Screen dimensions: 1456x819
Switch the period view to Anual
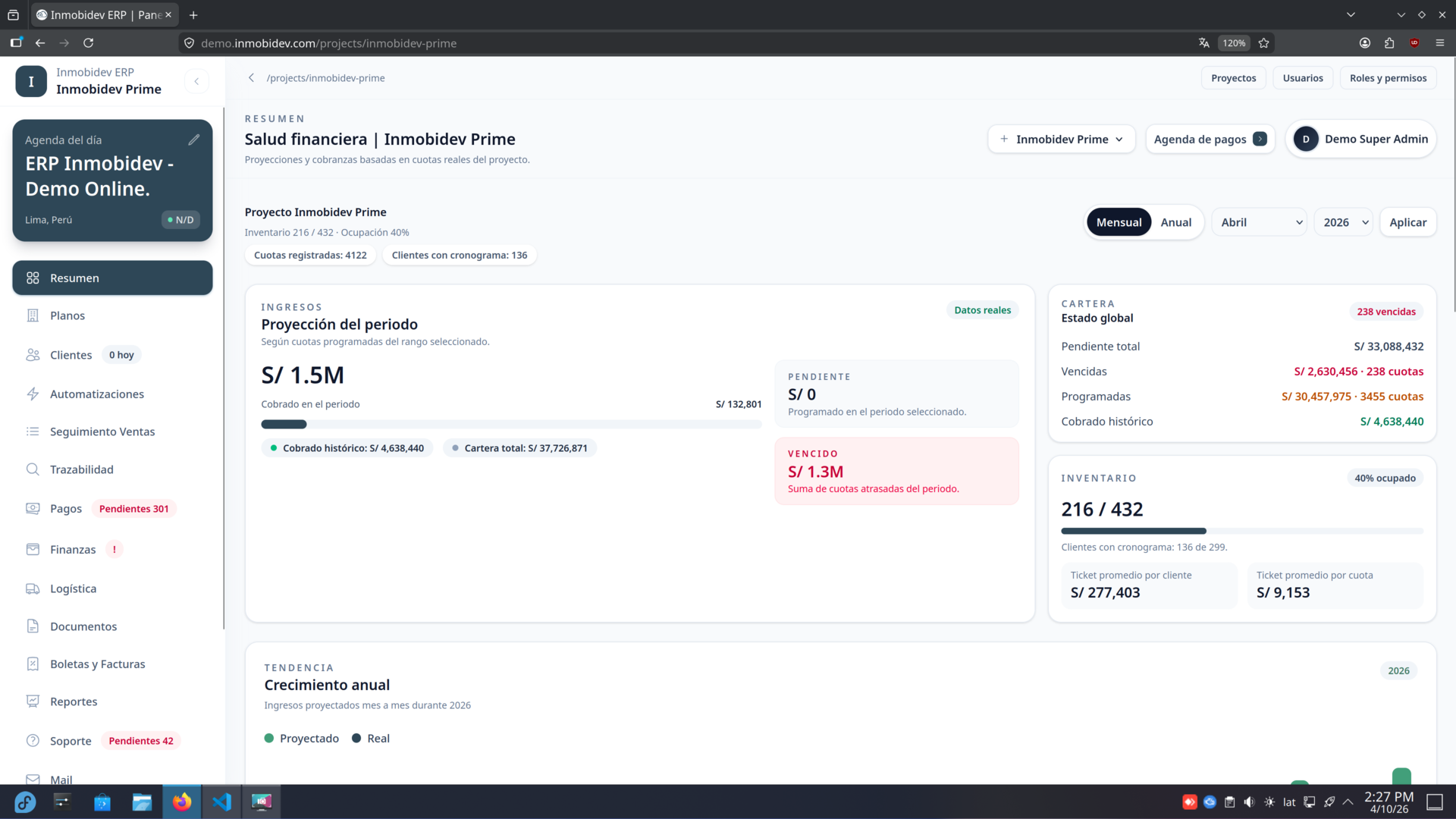(1175, 221)
